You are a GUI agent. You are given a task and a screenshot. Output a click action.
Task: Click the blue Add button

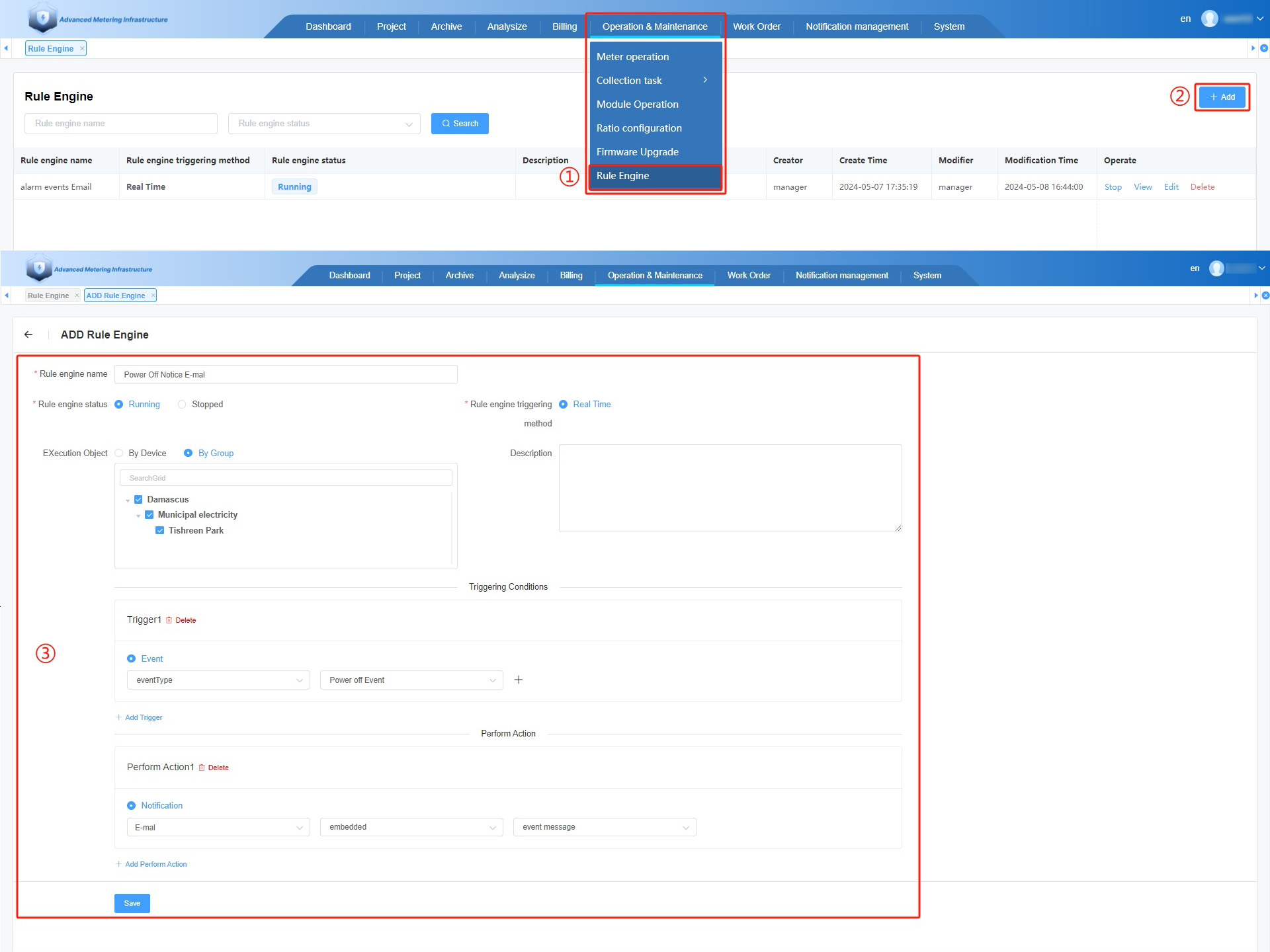tap(1222, 97)
